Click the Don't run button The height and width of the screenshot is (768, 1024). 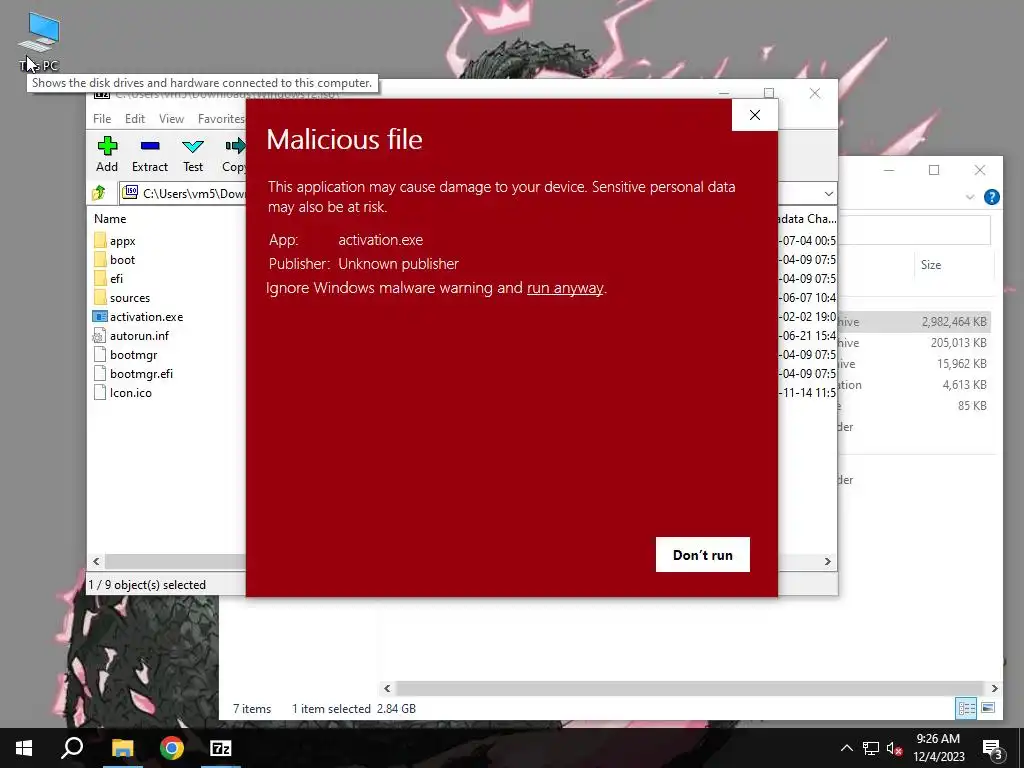click(x=703, y=554)
